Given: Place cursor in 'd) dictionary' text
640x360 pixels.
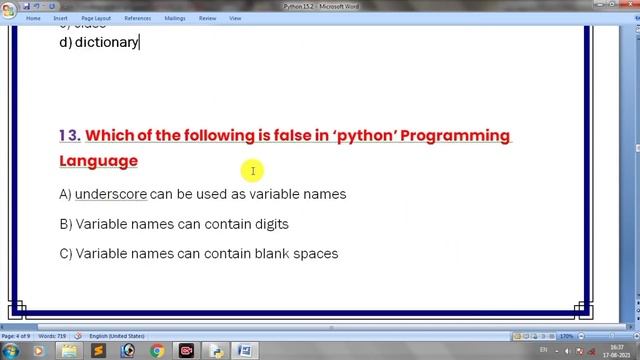Looking at the screenshot, I should point(99,42).
